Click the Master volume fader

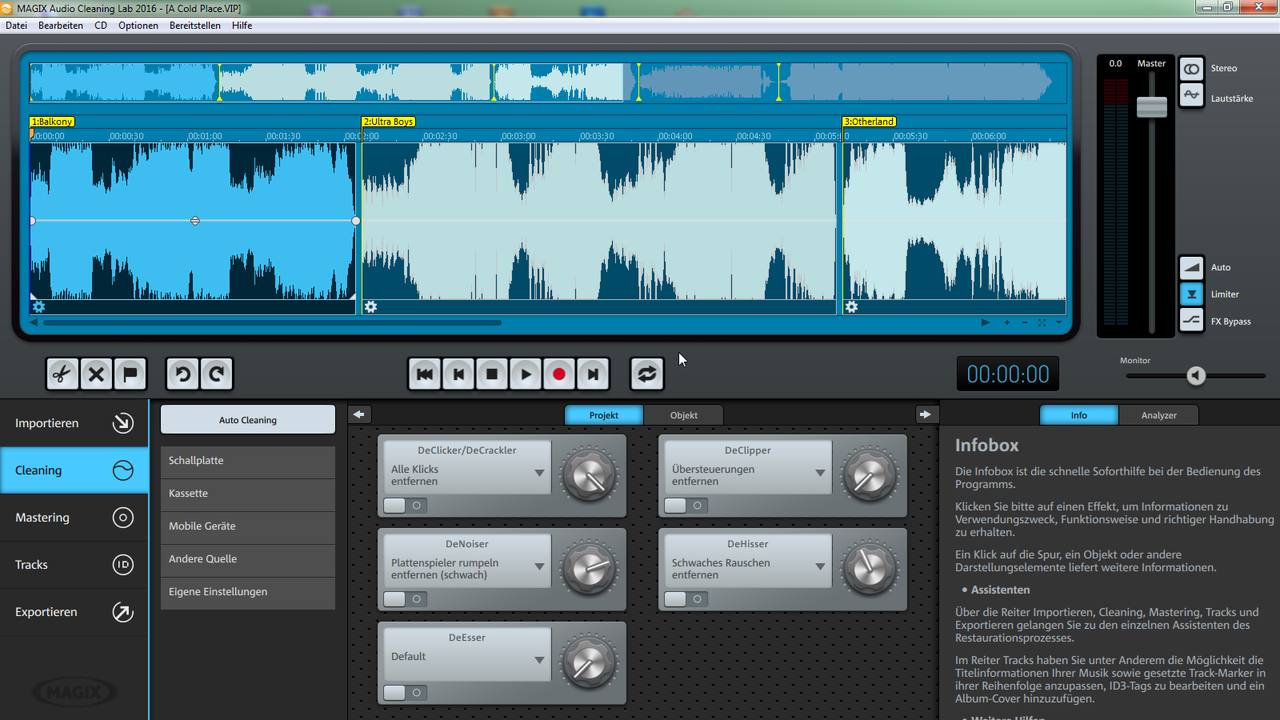point(1152,106)
